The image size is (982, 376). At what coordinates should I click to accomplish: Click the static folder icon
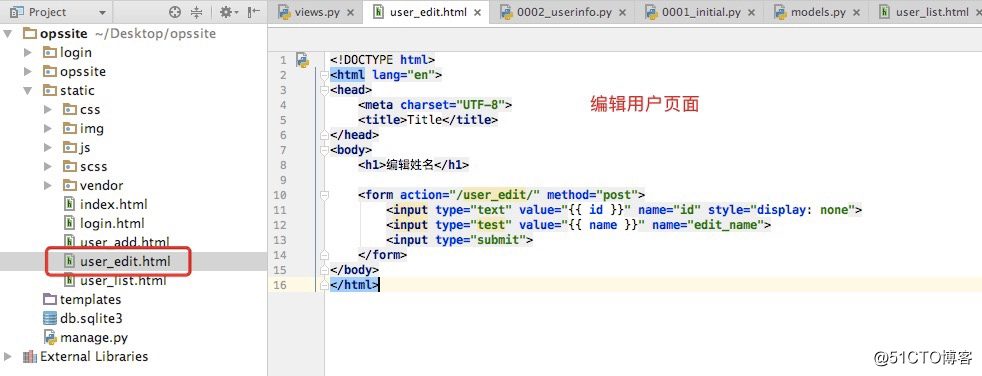click(x=50, y=90)
